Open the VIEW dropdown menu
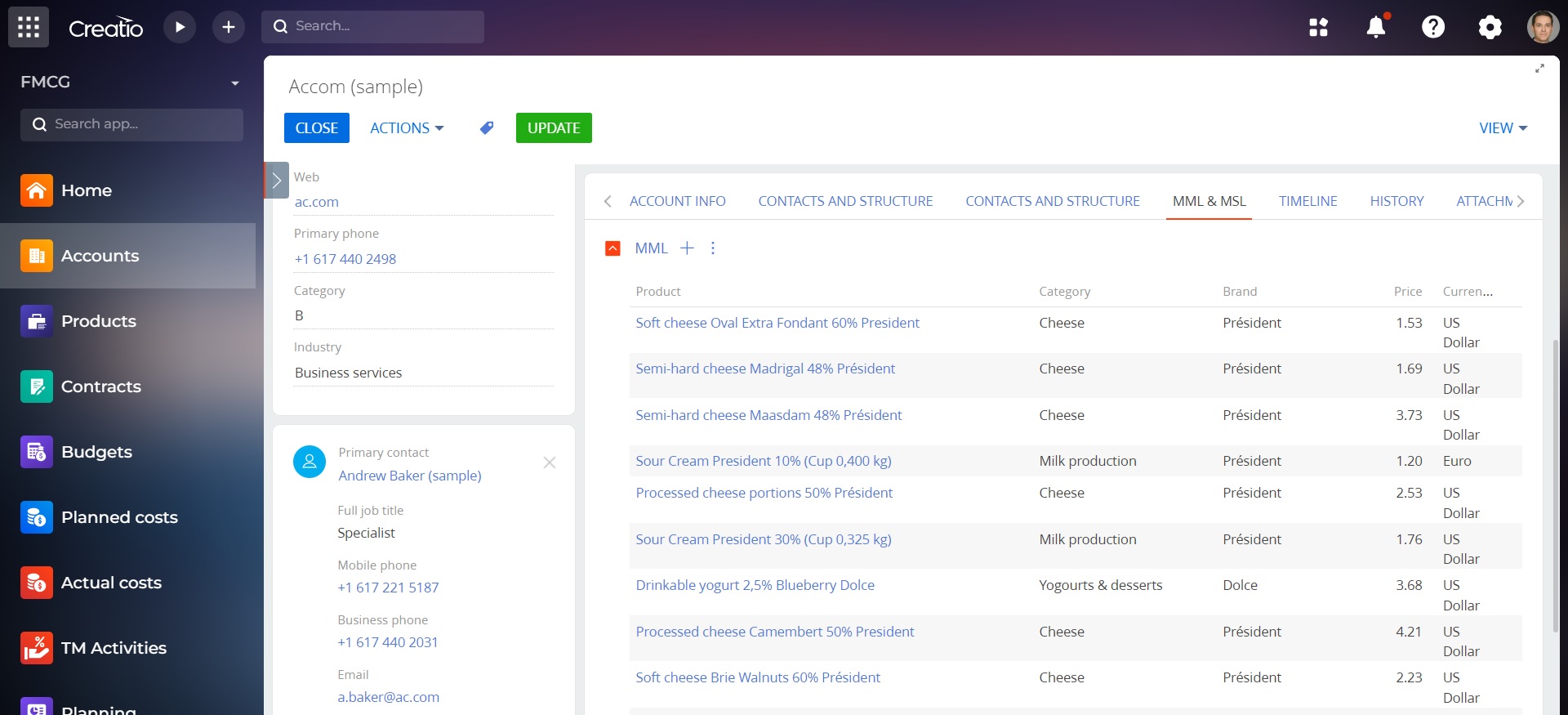This screenshot has width=1568, height=715. (1503, 128)
